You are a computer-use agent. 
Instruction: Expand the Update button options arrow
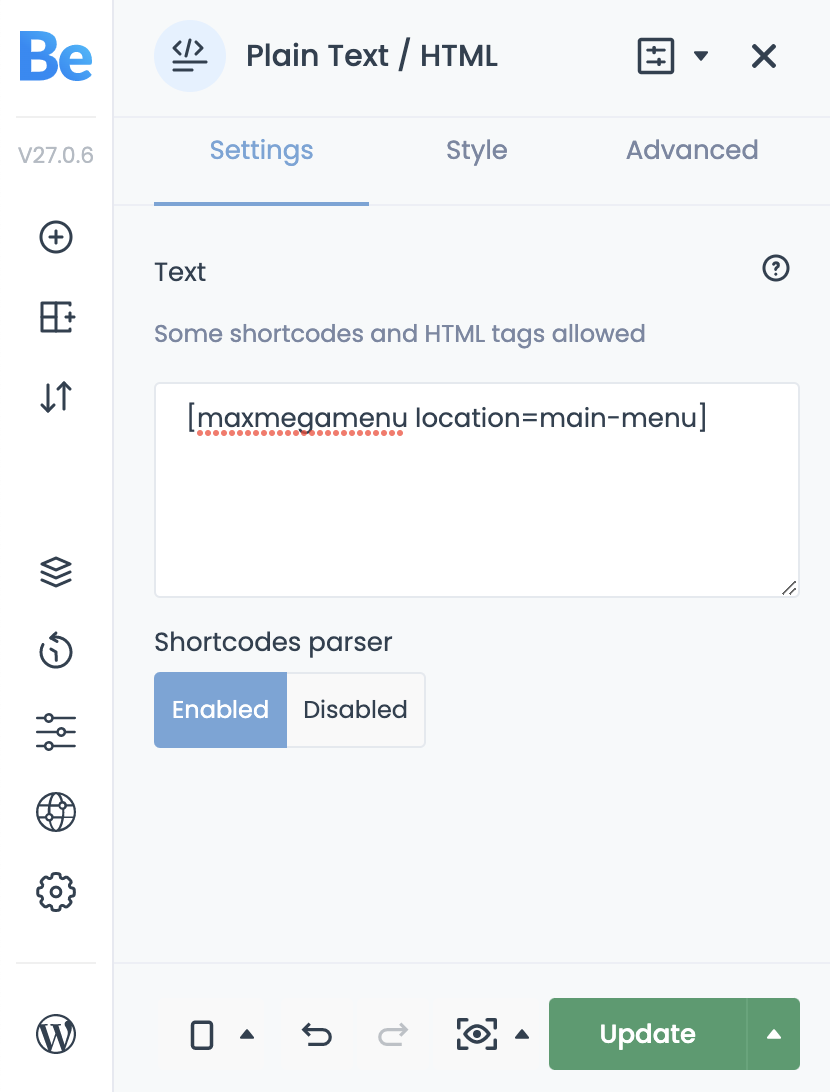pyautogui.click(x=773, y=1034)
